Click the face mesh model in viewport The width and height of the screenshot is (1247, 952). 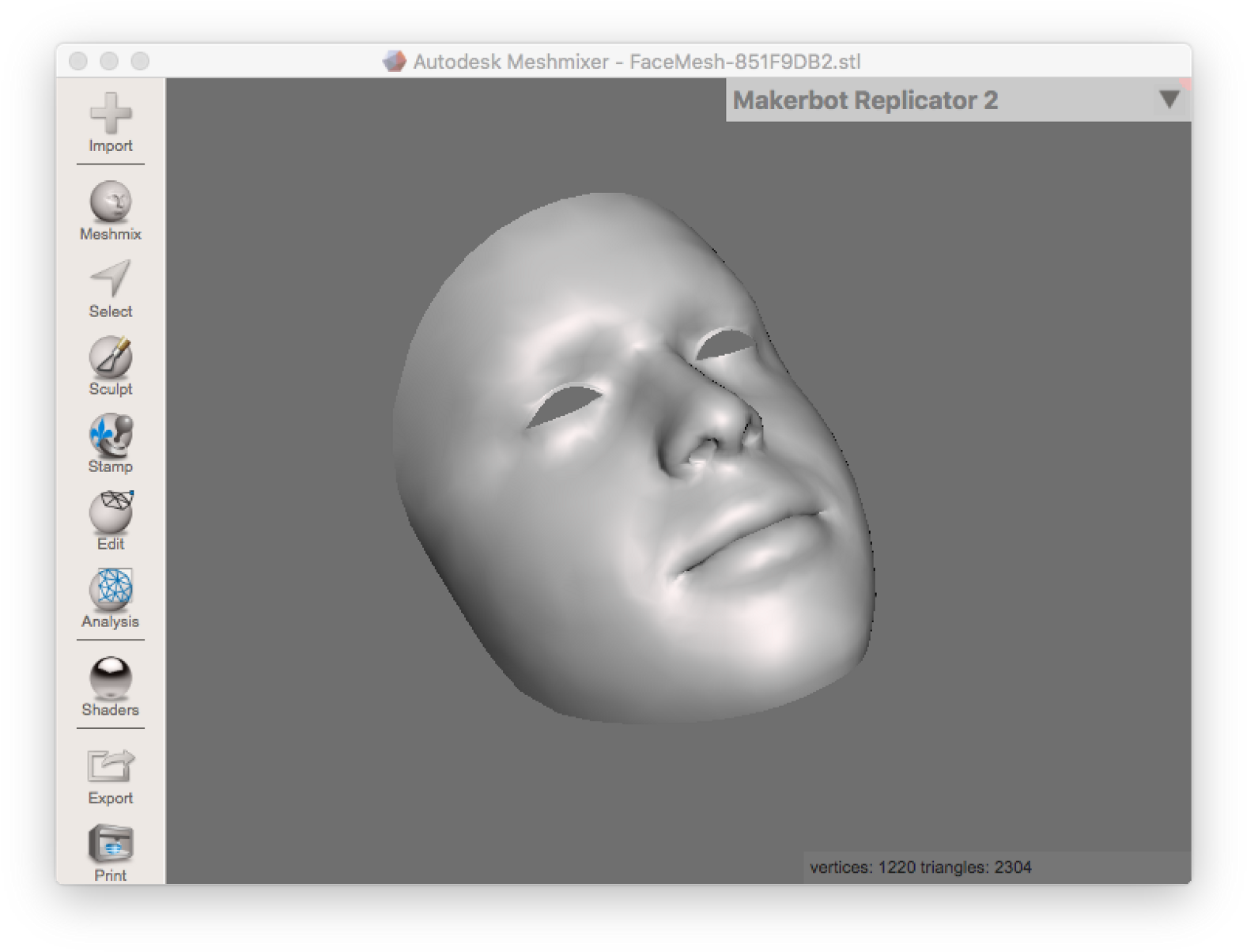[x=633, y=459]
